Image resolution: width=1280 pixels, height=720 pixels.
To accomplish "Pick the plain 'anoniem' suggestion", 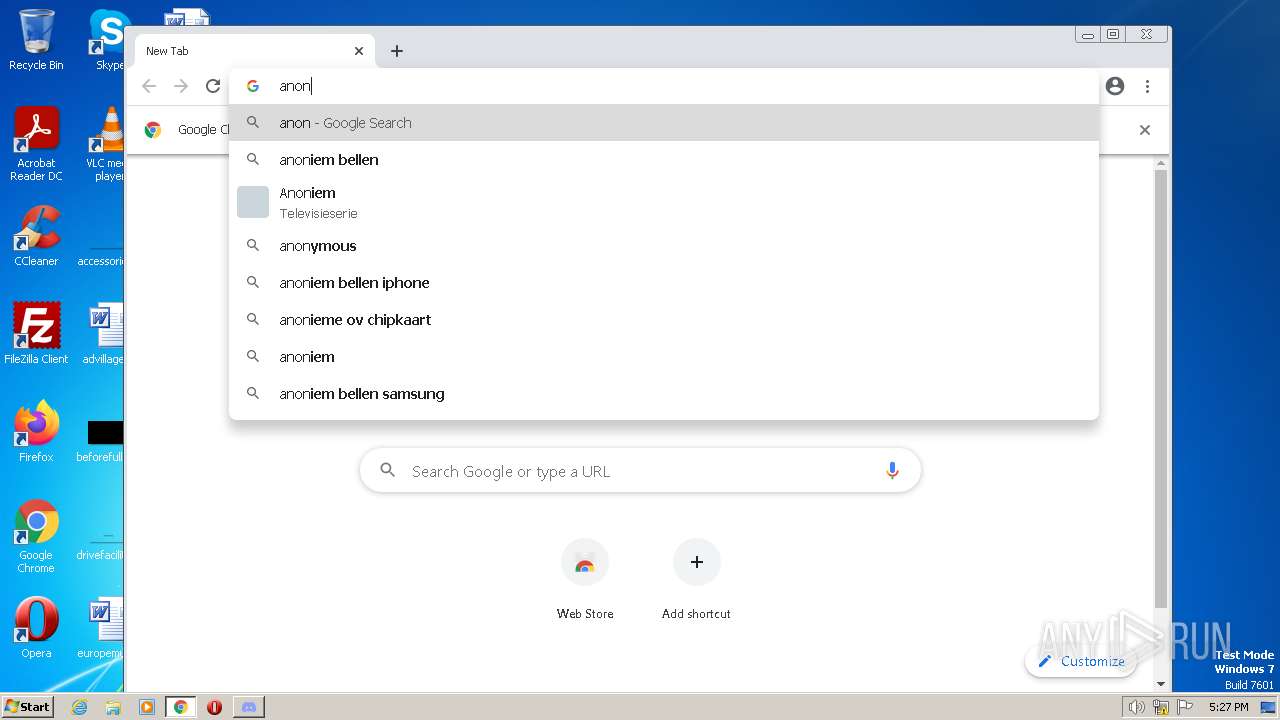I will [664, 357].
